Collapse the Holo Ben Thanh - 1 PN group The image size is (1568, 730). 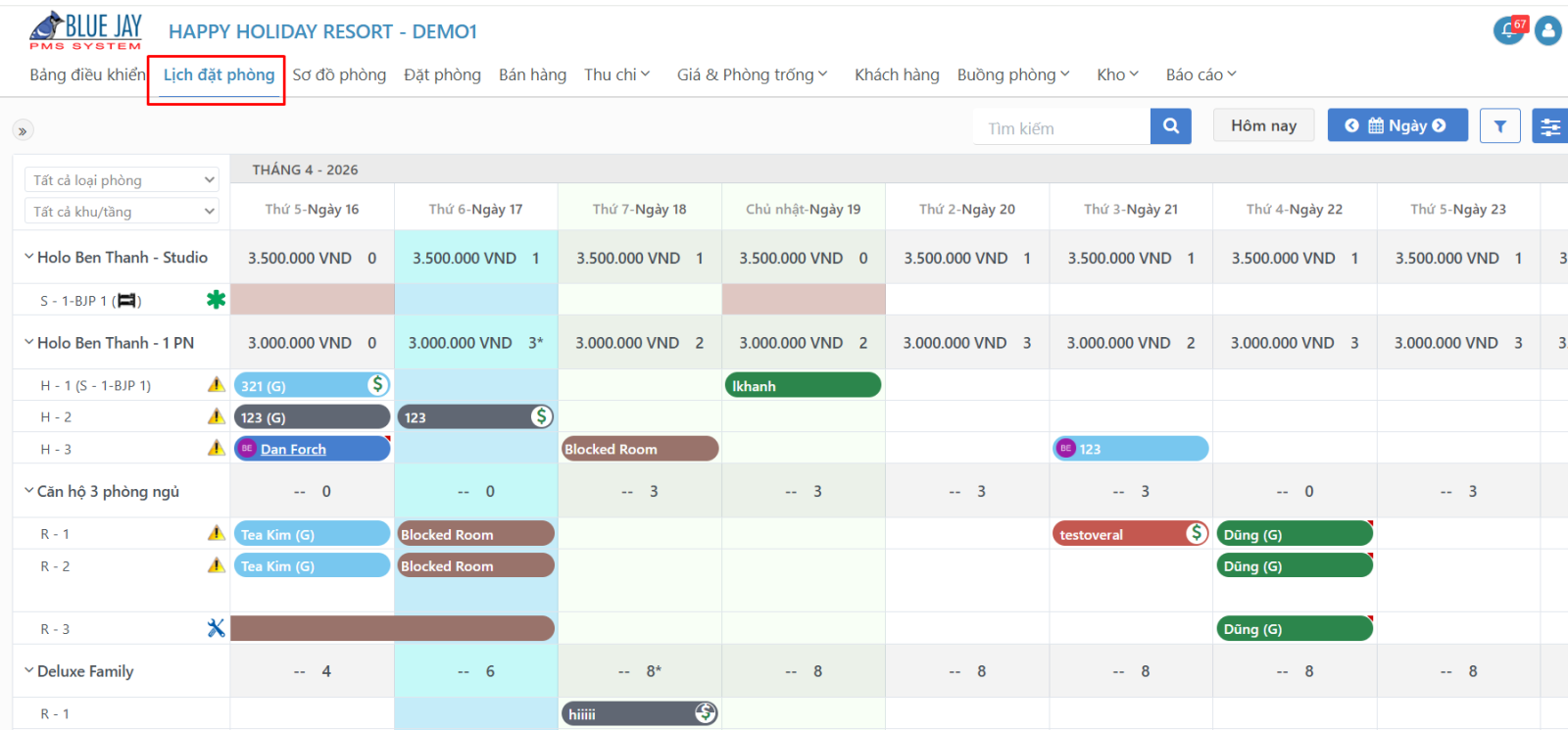(x=28, y=342)
